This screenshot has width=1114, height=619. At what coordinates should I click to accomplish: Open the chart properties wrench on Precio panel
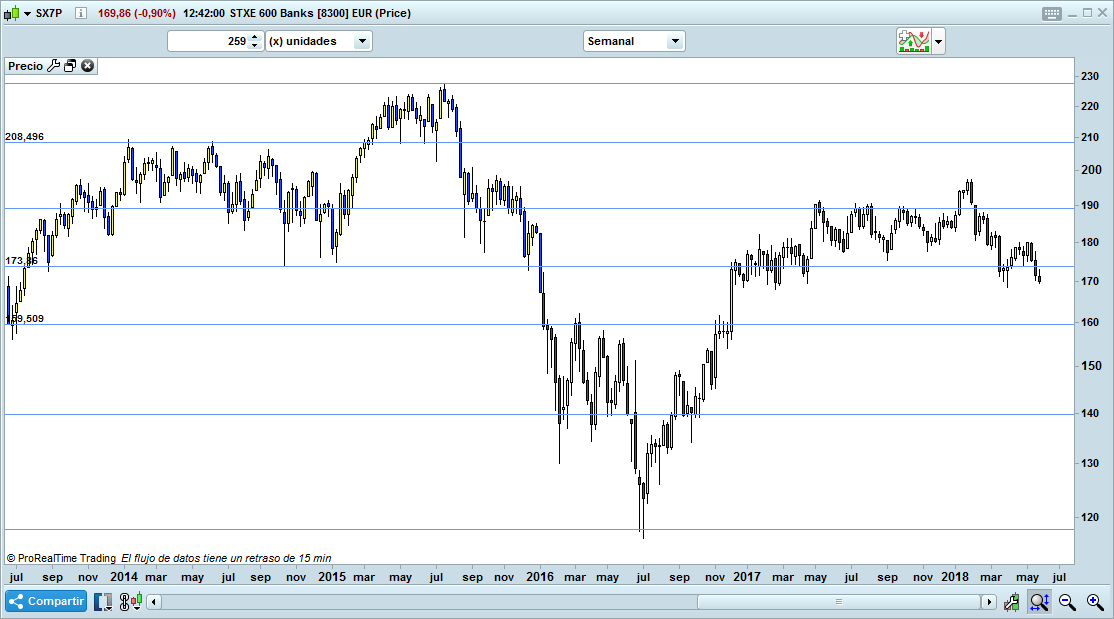click(x=54, y=66)
